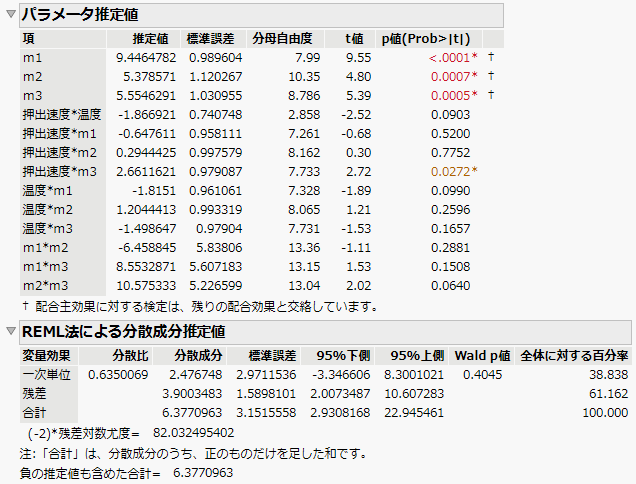
Task: Select the 全体に対する百分率 column header
Action: pyautogui.click(x=574, y=356)
